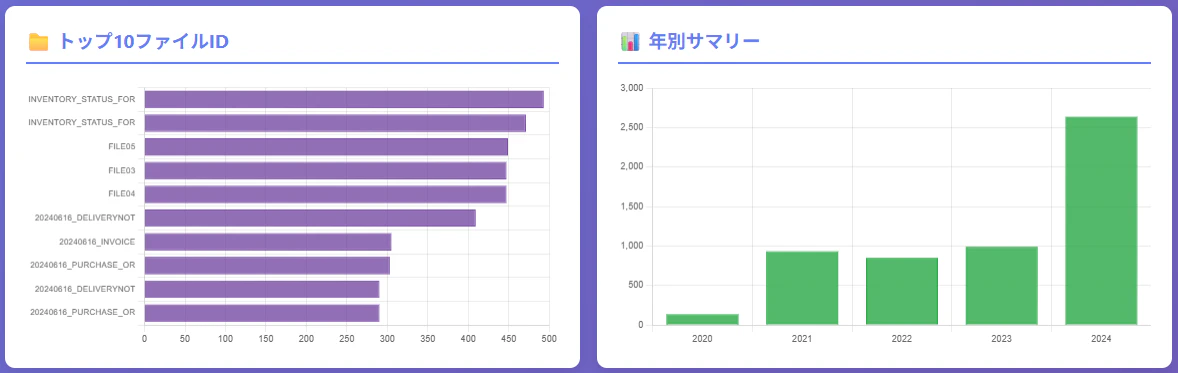Click the FILE03 axis label

pos(122,171)
